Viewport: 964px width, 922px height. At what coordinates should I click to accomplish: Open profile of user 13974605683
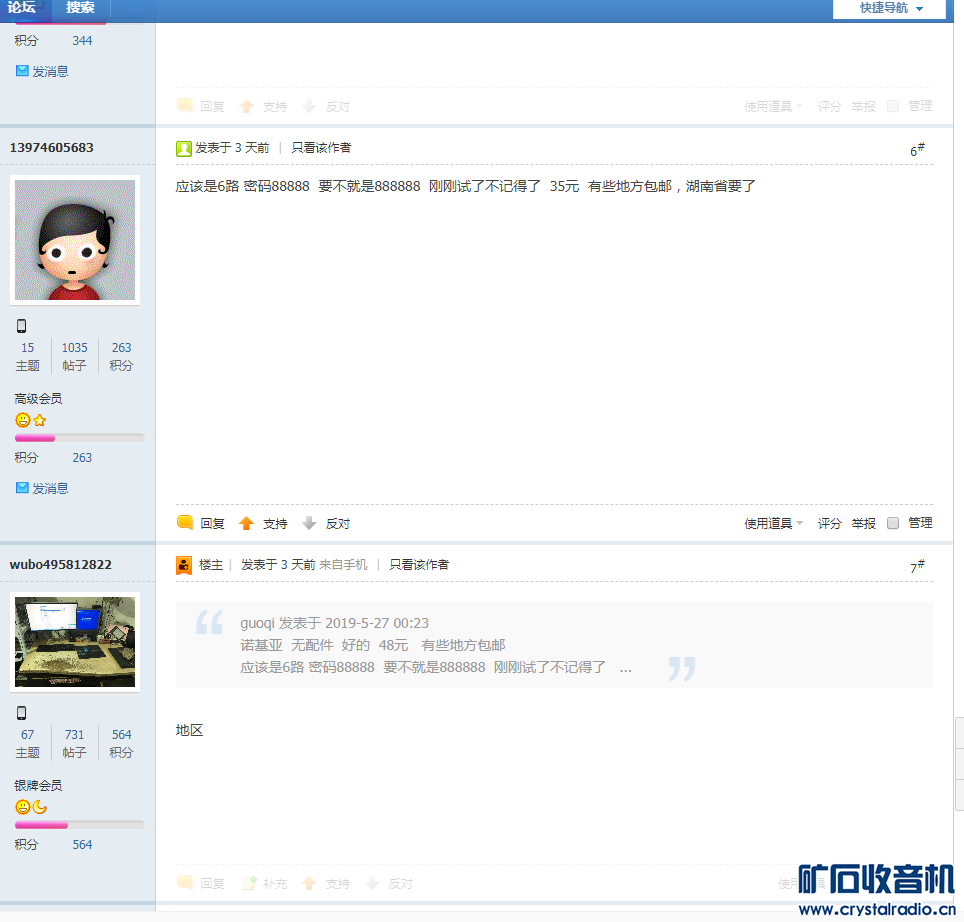click(52, 148)
